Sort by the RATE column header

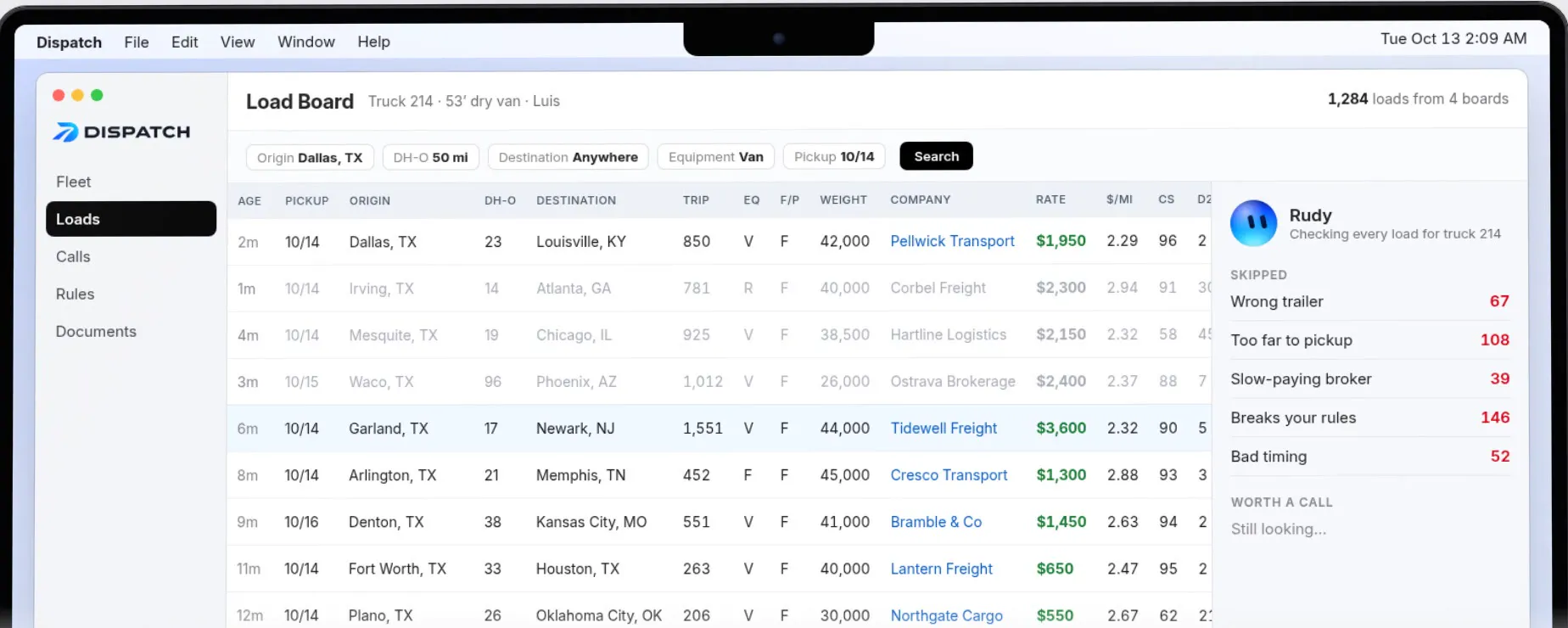1050,199
